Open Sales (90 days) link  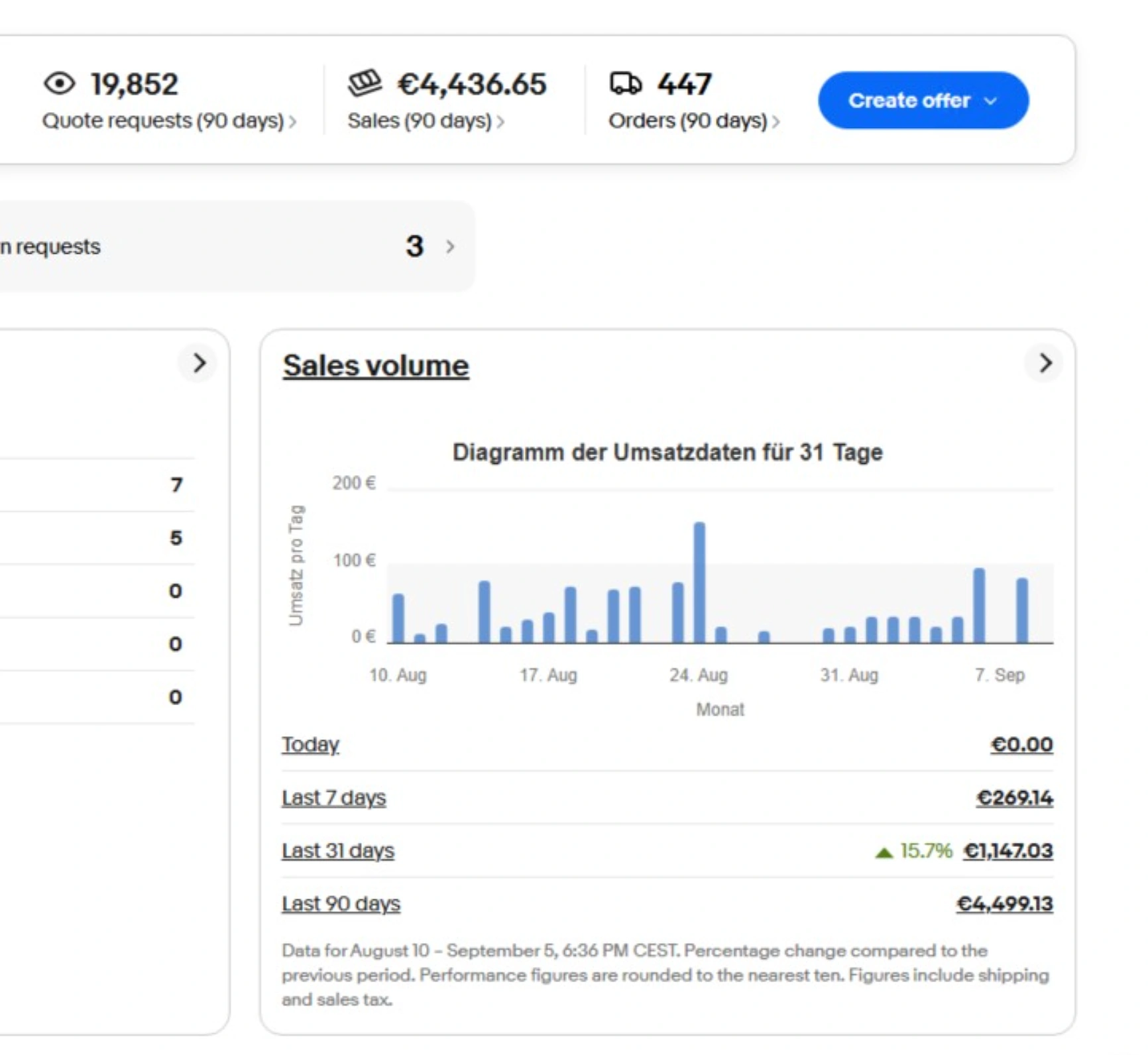(x=426, y=121)
